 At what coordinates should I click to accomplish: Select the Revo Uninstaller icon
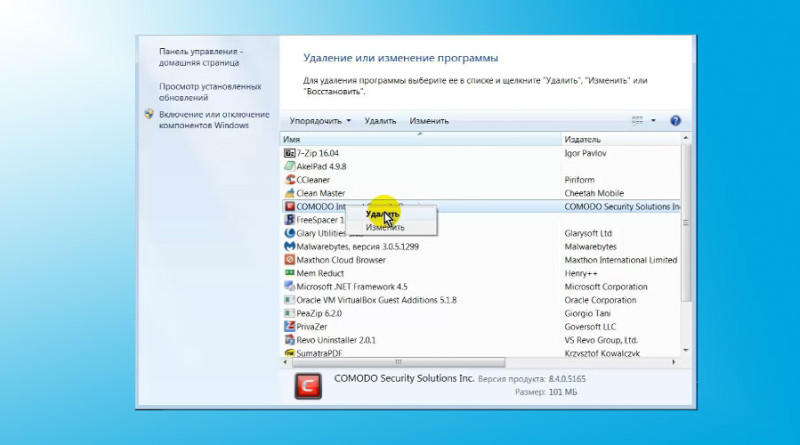(289, 340)
